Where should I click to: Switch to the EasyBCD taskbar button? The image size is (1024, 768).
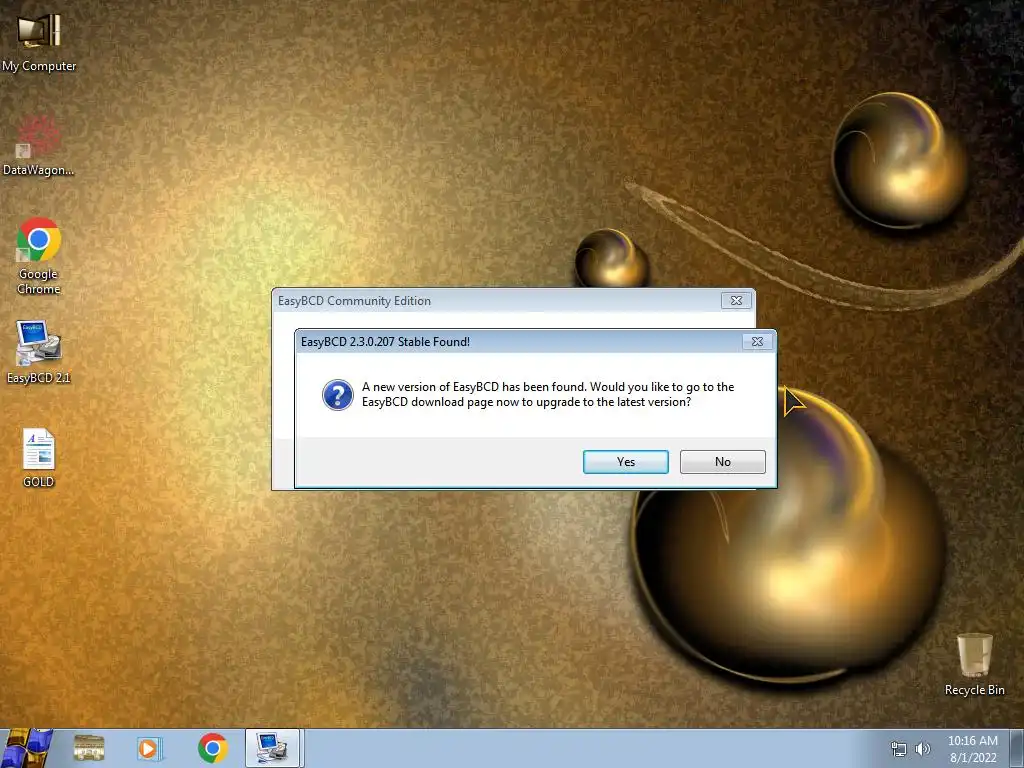272,748
